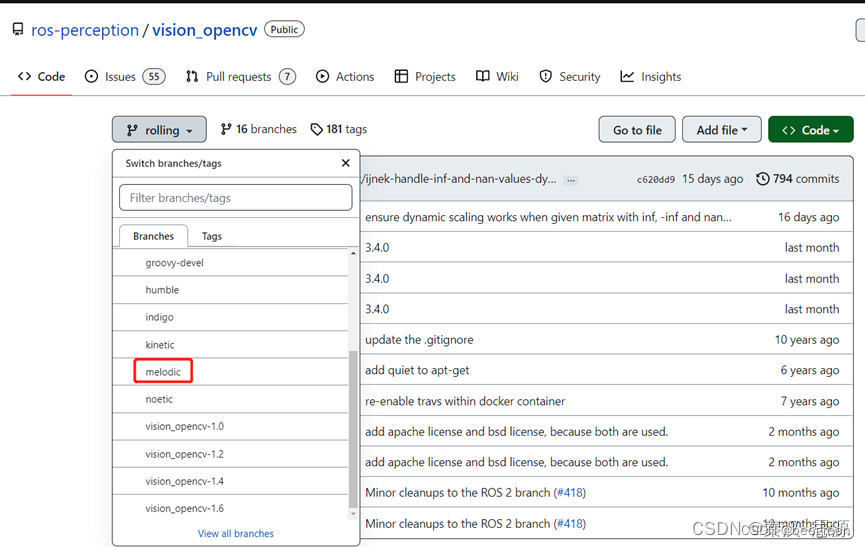Click the Issues count badge 55

click(154, 77)
